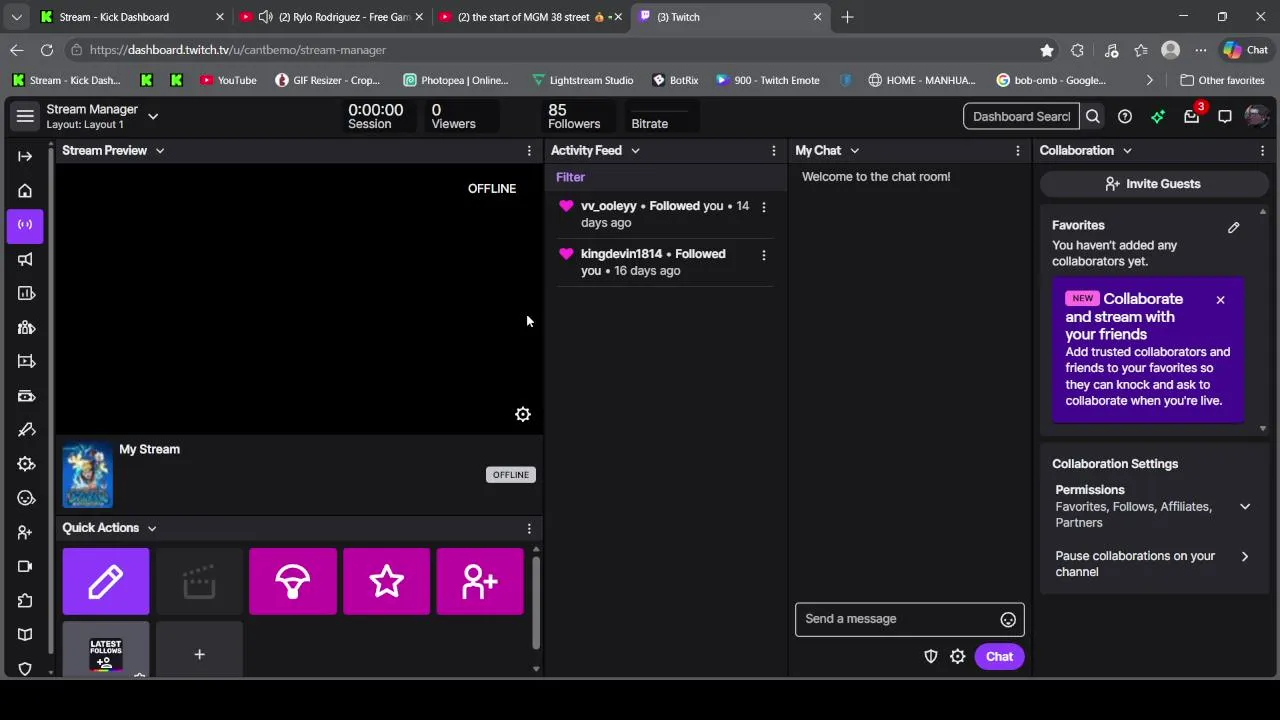Click the expand sidebar arrow icon

point(25,156)
